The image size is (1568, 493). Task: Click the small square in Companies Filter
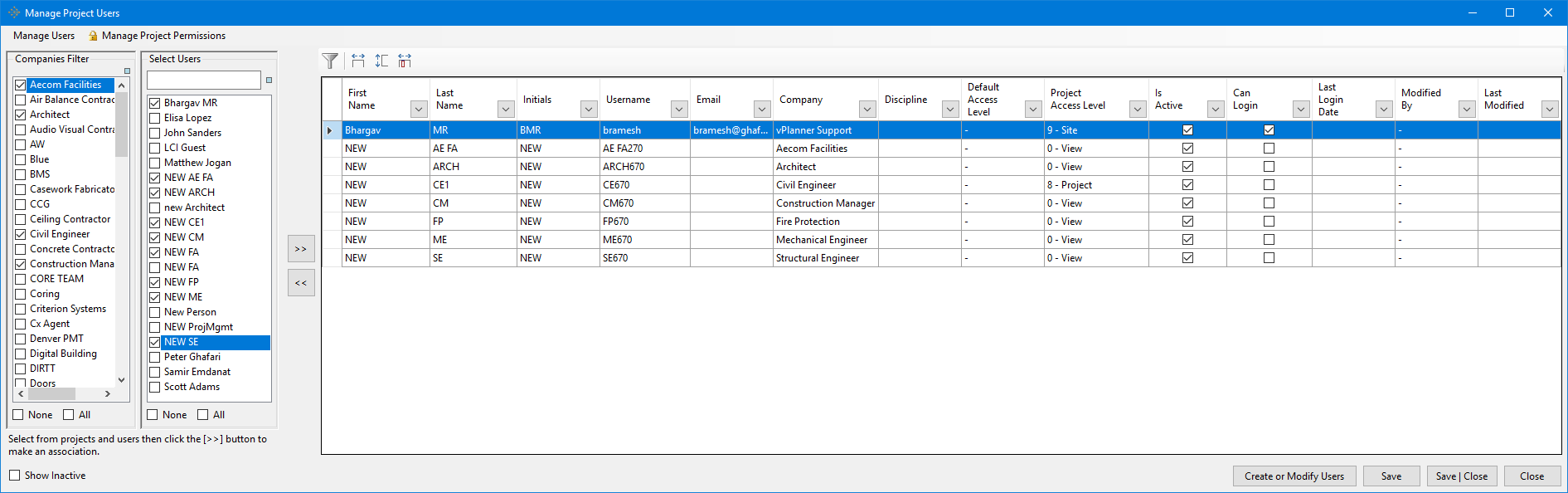coord(127,71)
